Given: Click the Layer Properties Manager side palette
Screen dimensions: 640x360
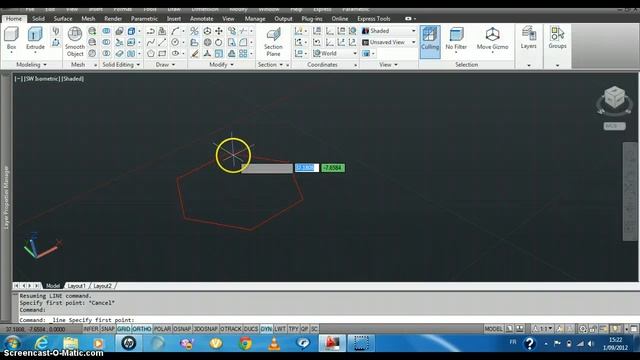Looking at the screenshot, I should [x=6, y=198].
